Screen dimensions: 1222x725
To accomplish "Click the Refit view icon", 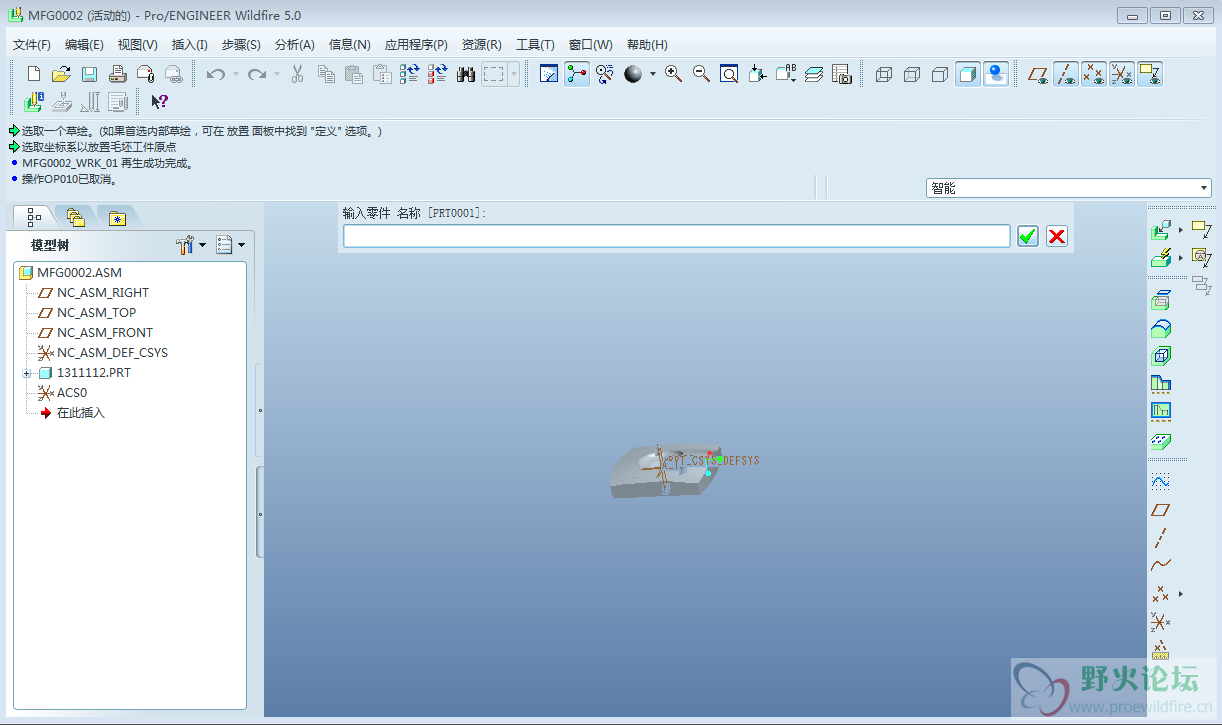I will coord(730,74).
